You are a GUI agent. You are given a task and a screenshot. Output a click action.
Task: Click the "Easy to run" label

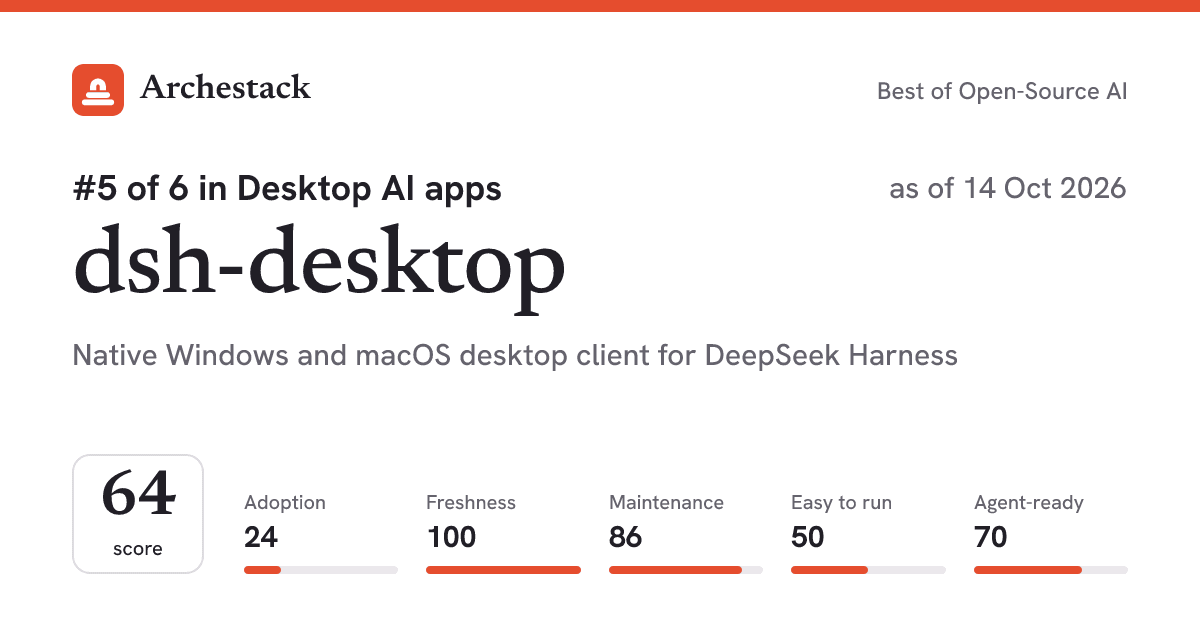click(x=841, y=503)
